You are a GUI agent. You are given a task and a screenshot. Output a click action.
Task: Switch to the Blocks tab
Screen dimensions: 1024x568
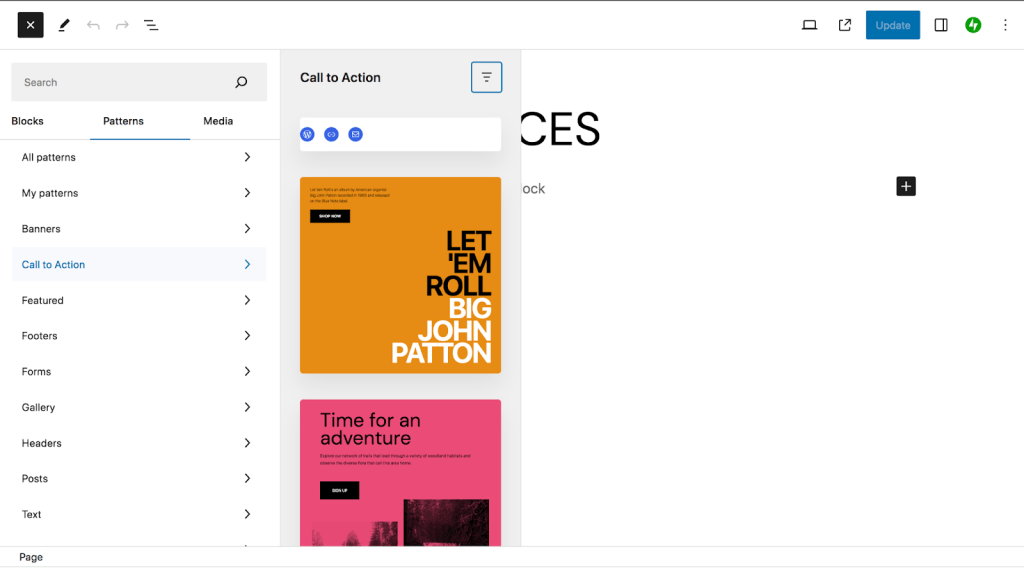click(x=27, y=121)
